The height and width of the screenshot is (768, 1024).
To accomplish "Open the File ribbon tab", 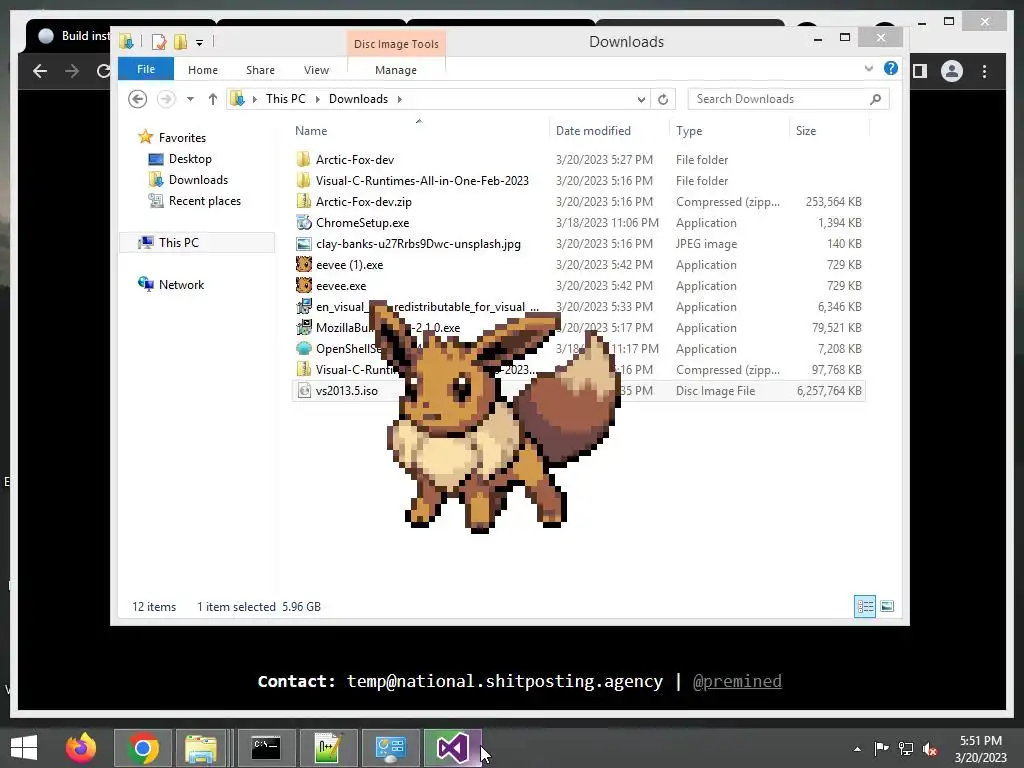I will [x=146, y=69].
